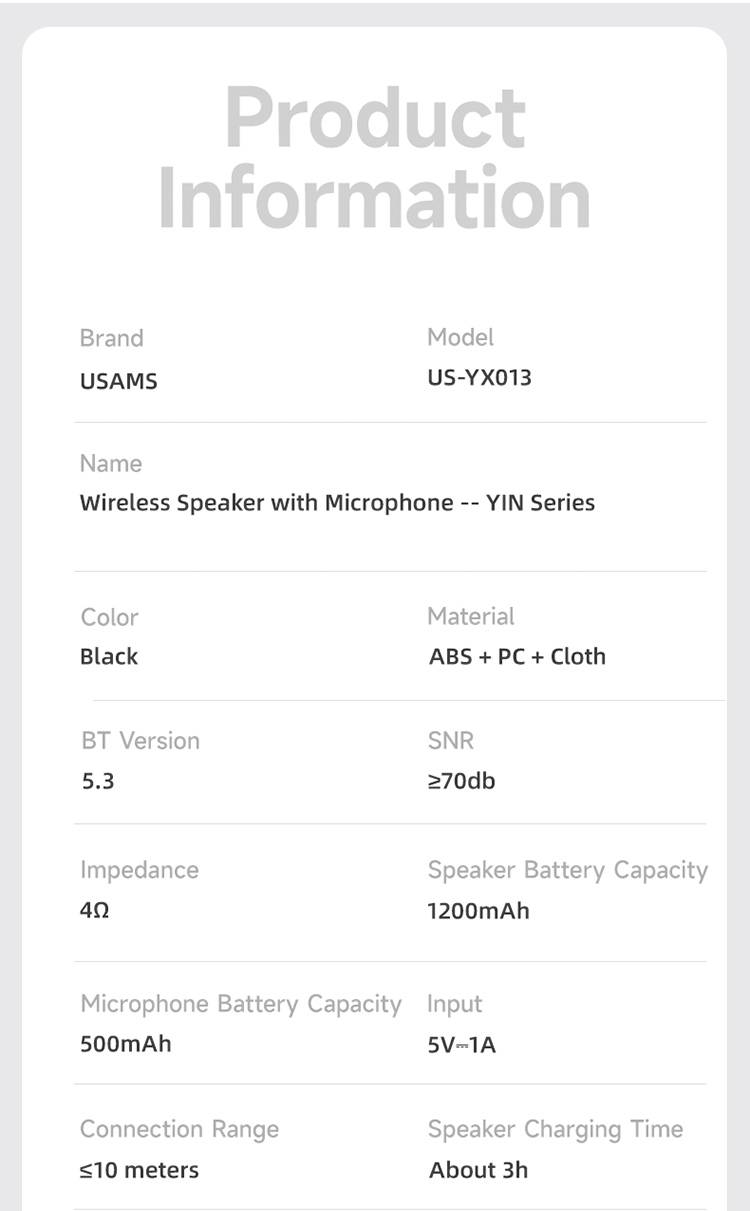This screenshot has height=1211, width=750.
Task: Select the Speaker Battery Capacity label
Action: click(x=567, y=870)
